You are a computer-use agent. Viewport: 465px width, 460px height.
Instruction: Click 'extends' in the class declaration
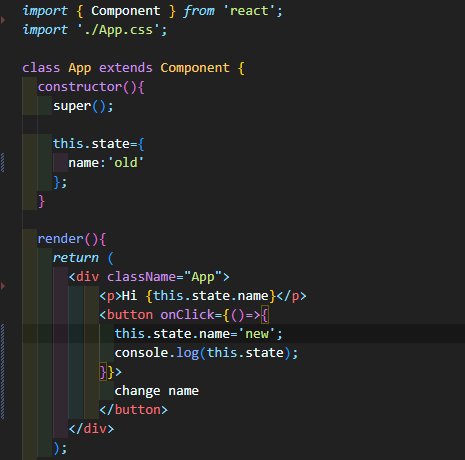(126, 68)
